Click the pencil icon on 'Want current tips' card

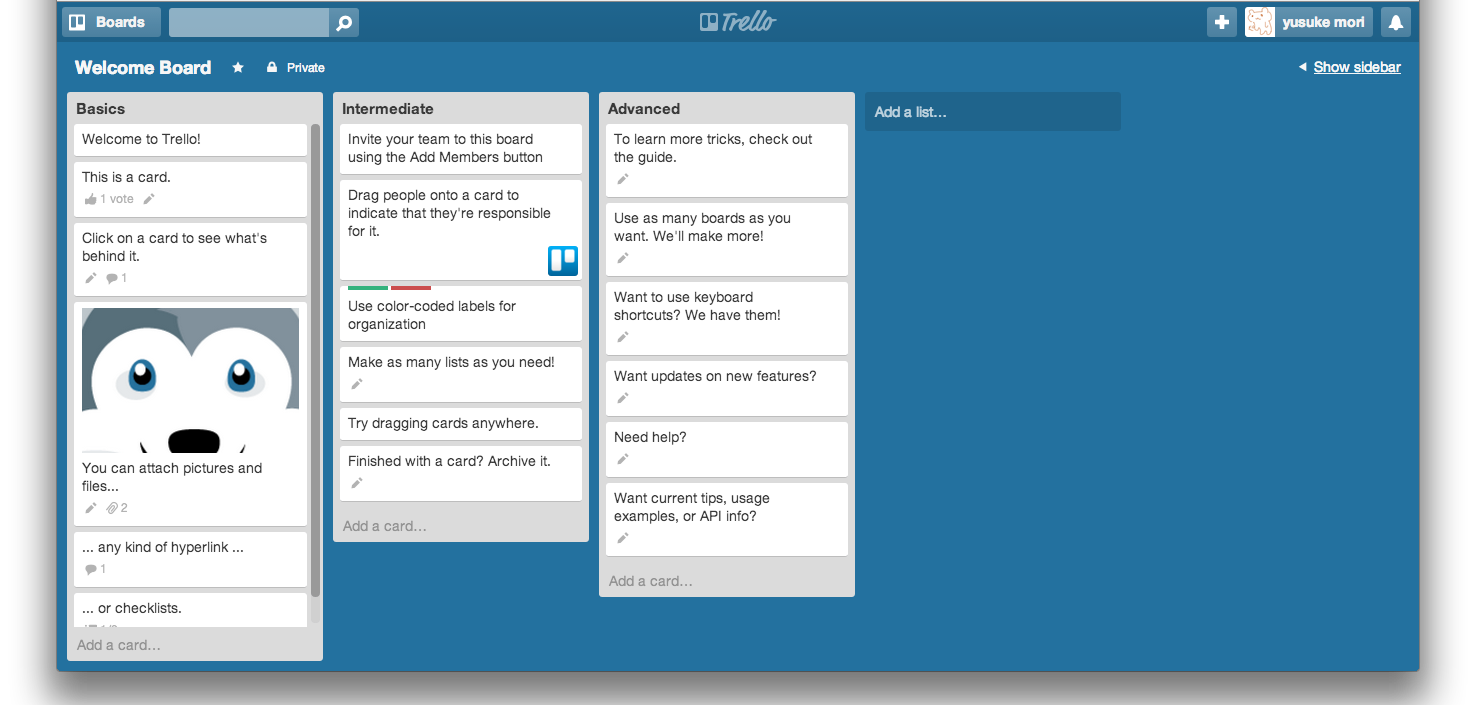point(623,538)
